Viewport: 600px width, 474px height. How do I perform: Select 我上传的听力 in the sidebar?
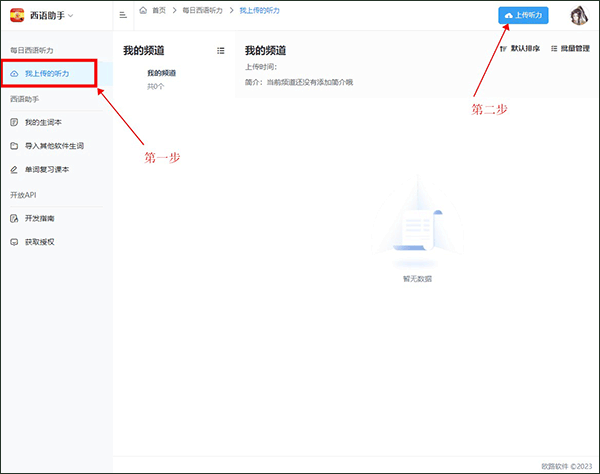(x=47, y=74)
